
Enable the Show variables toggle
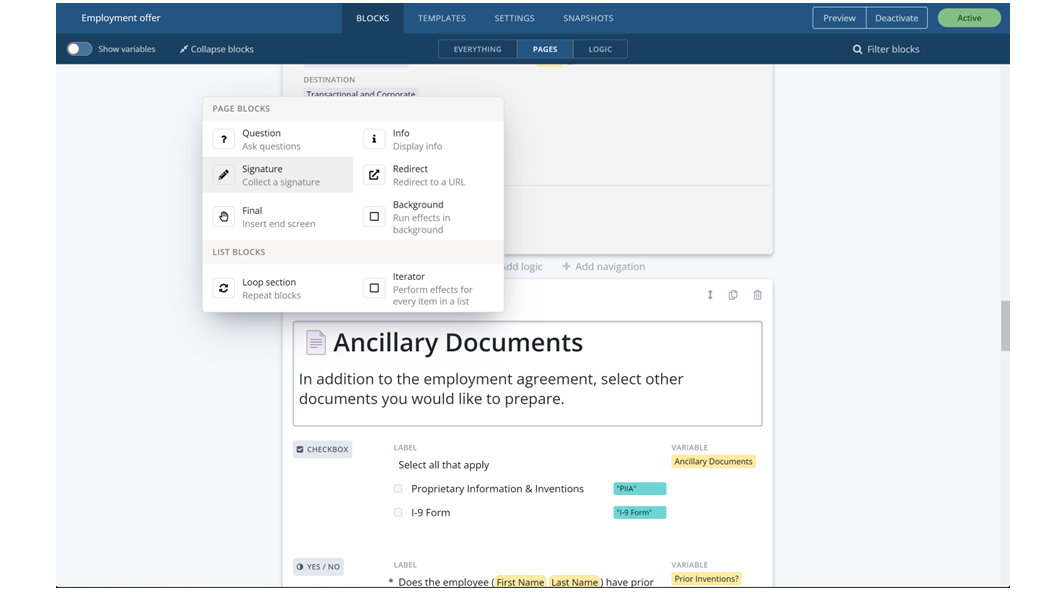[79, 48]
